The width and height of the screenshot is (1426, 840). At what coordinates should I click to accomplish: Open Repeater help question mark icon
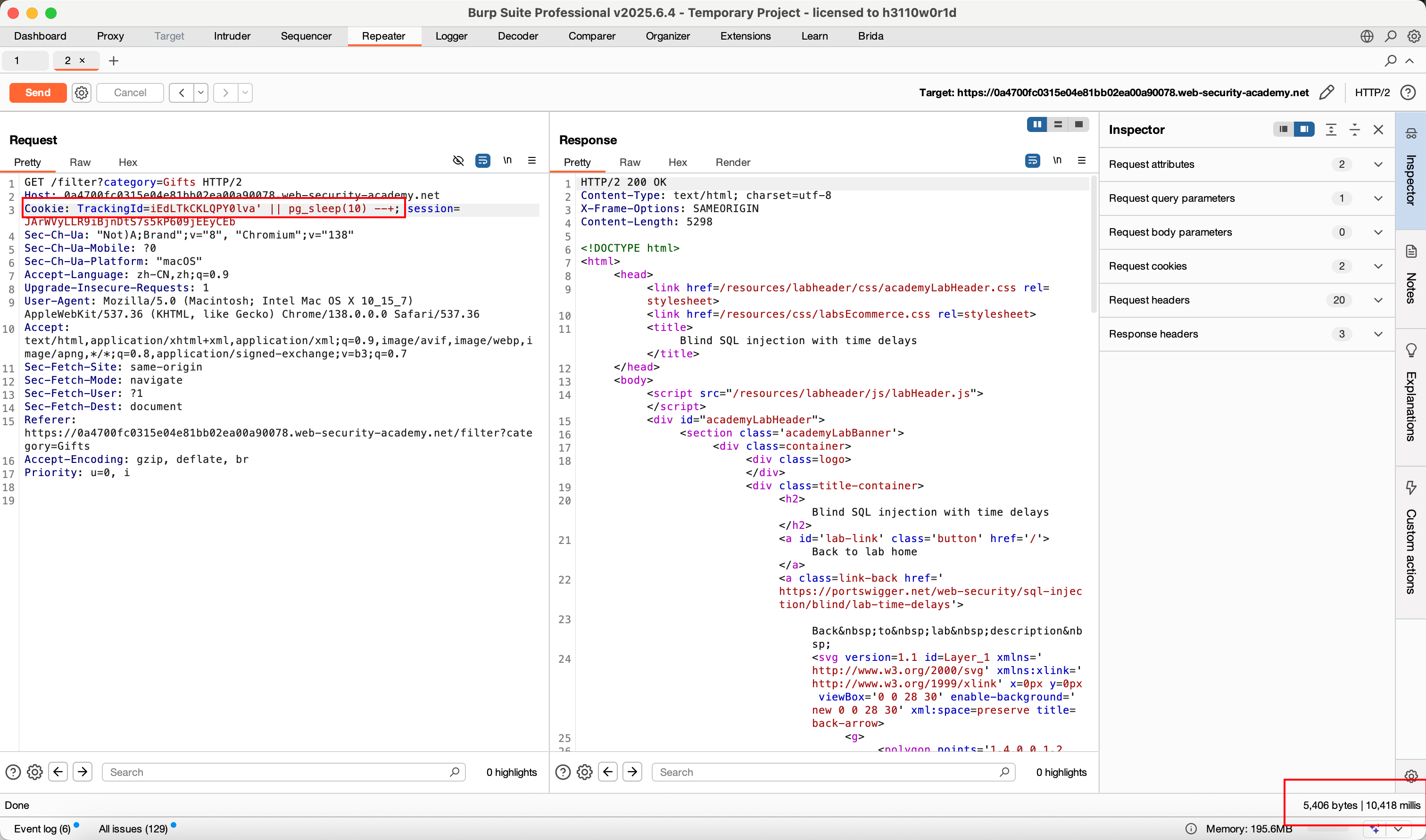pyautogui.click(x=1408, y=92)
